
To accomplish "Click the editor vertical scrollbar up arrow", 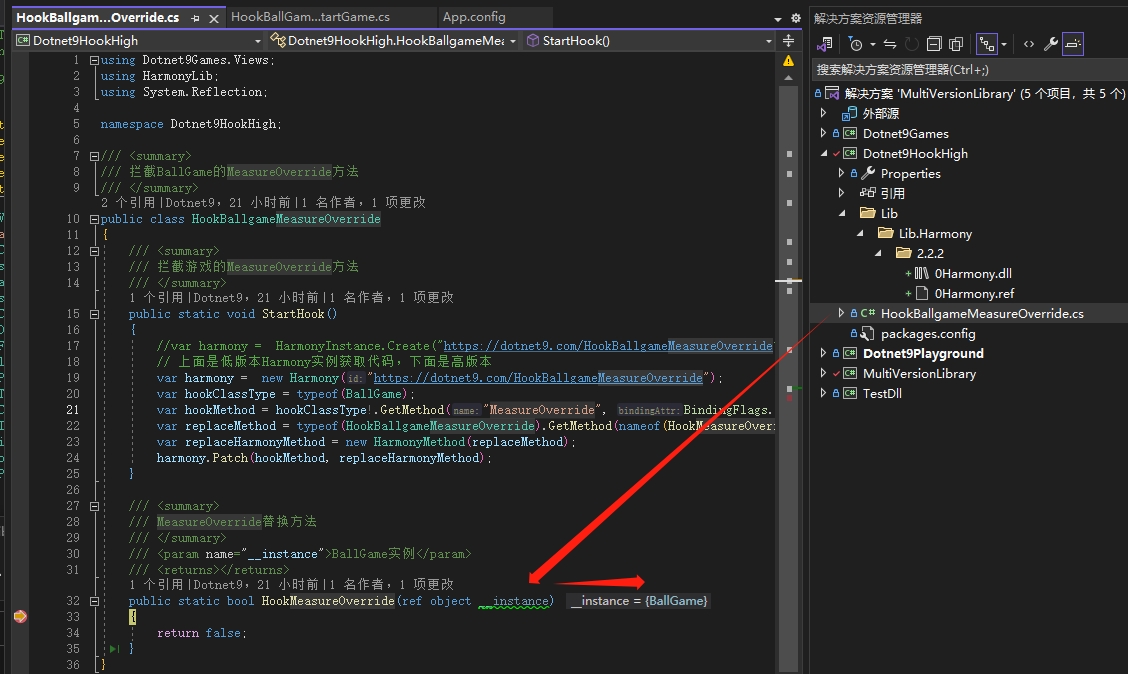I will (x=788, y=78).
